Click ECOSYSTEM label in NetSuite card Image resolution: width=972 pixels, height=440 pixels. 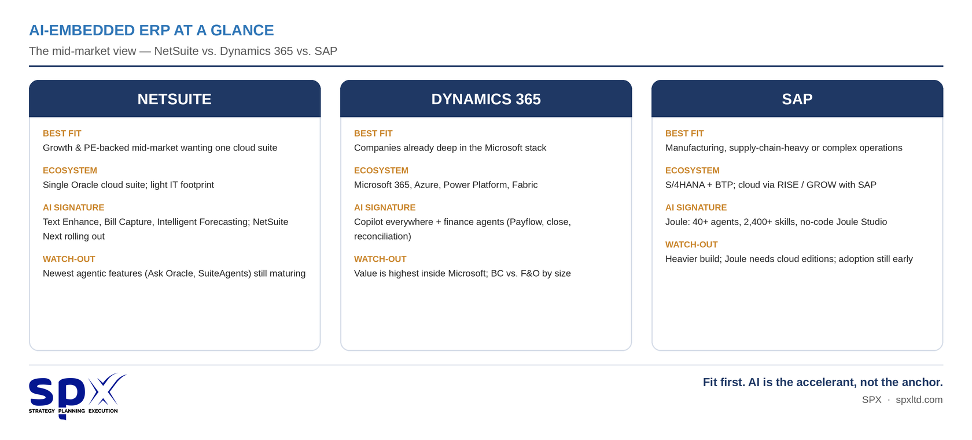pyautogui.click(x=70, y=170)
